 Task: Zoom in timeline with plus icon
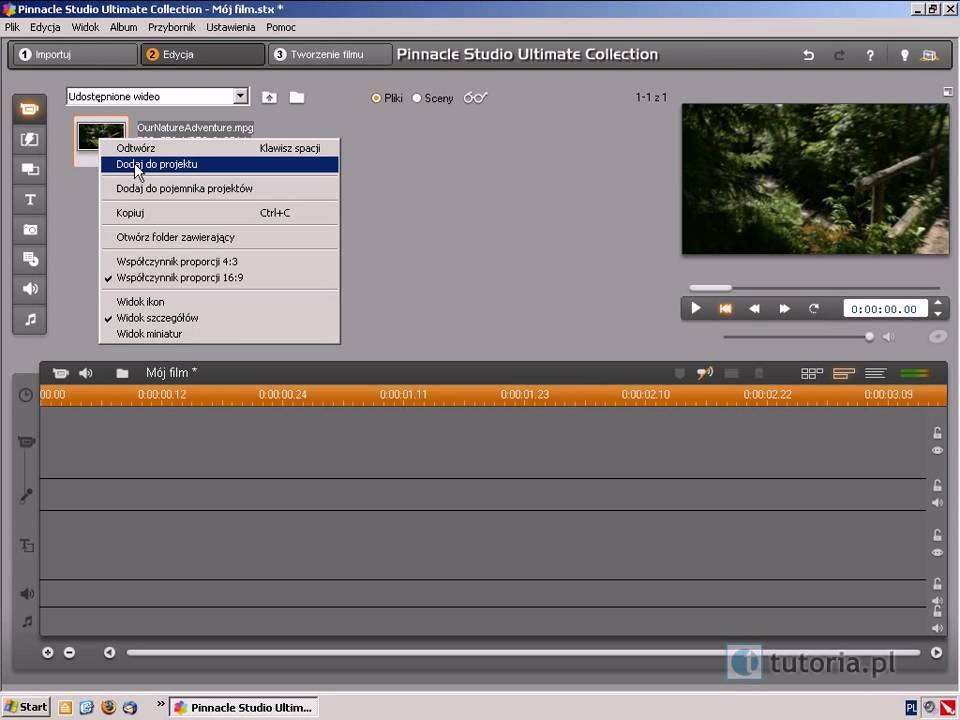(48, 653)
